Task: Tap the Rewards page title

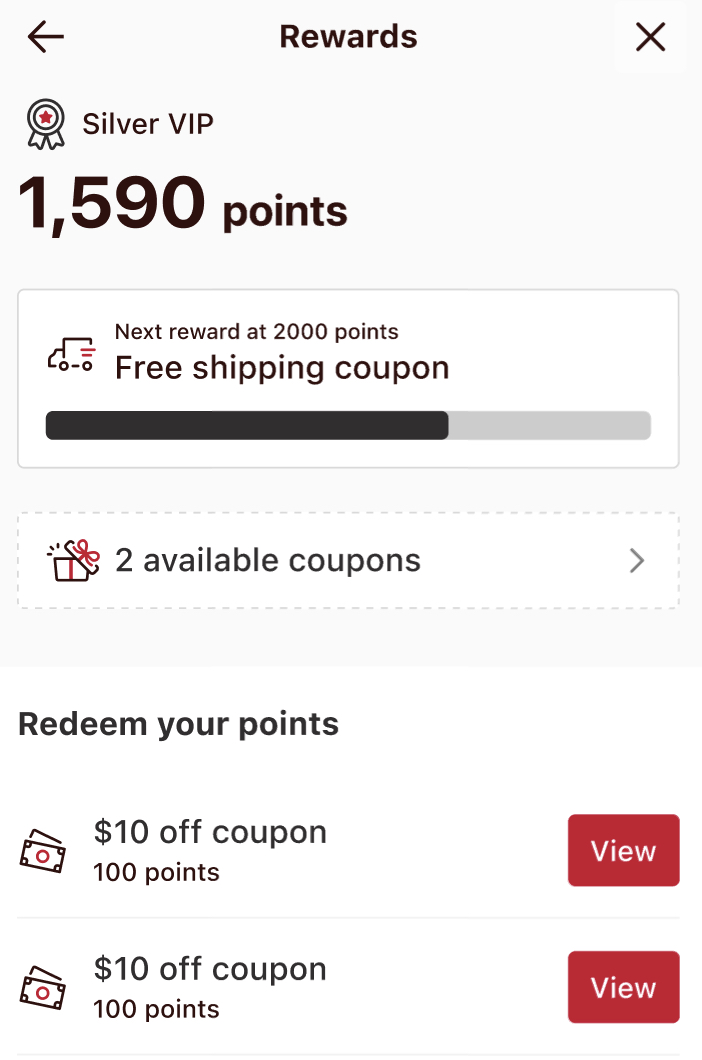Action: [348, 37]
